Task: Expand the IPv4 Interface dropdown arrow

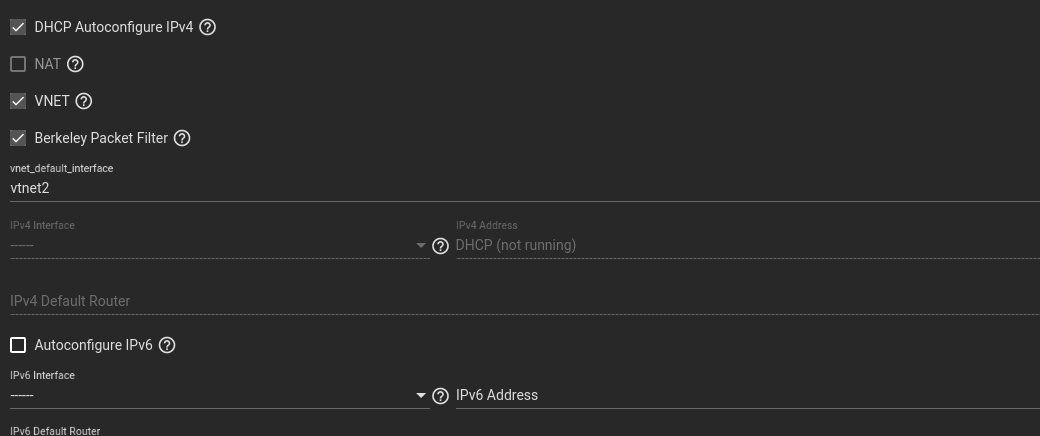Action: click(421, 246)
